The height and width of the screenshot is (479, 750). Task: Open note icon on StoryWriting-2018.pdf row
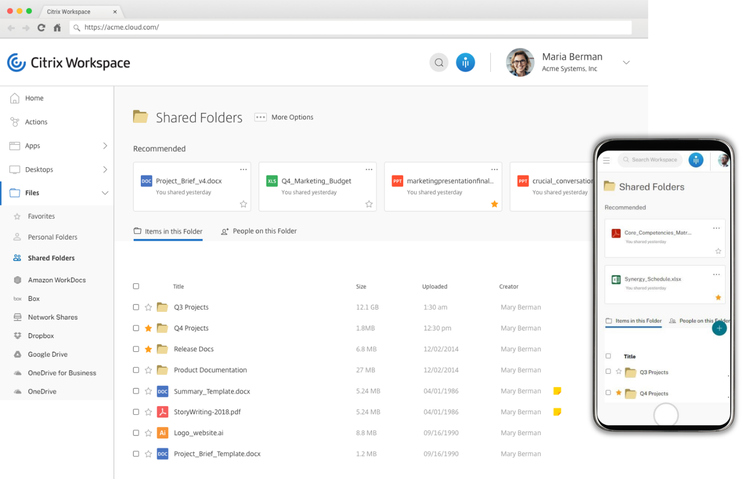557,412
